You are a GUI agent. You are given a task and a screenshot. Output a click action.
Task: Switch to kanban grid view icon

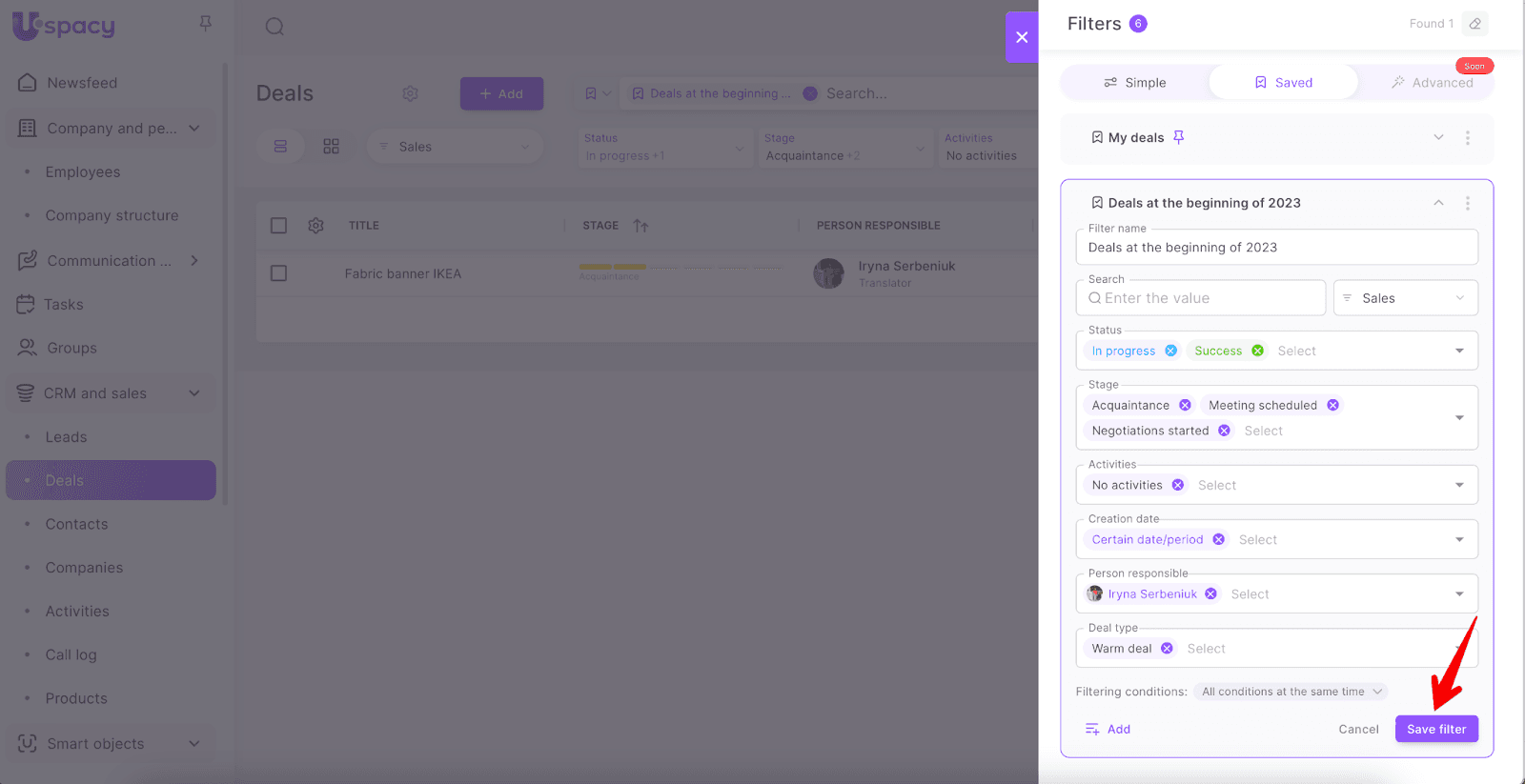pos(331,147)
